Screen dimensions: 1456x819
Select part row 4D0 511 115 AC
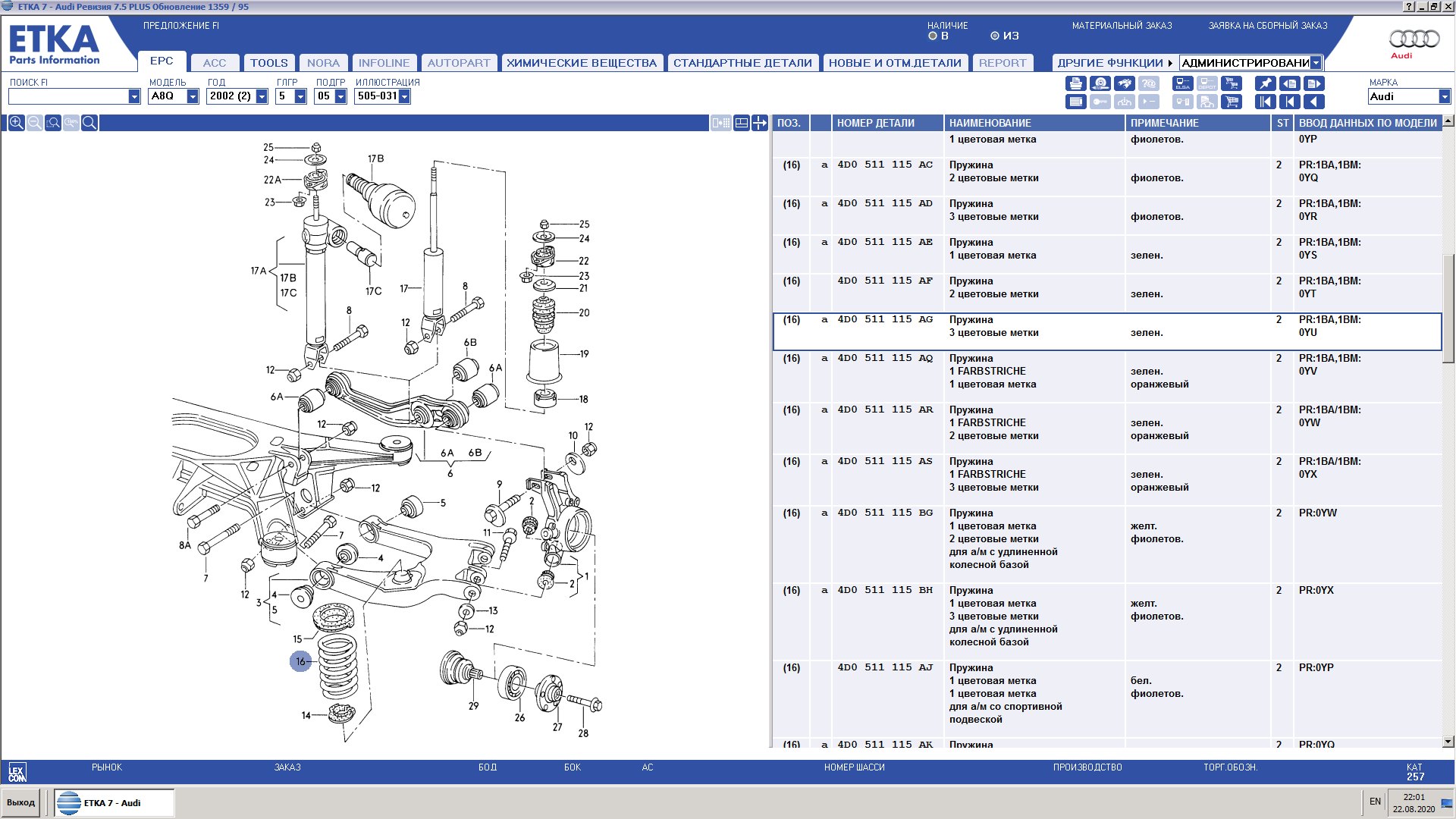pos(1107,177)
